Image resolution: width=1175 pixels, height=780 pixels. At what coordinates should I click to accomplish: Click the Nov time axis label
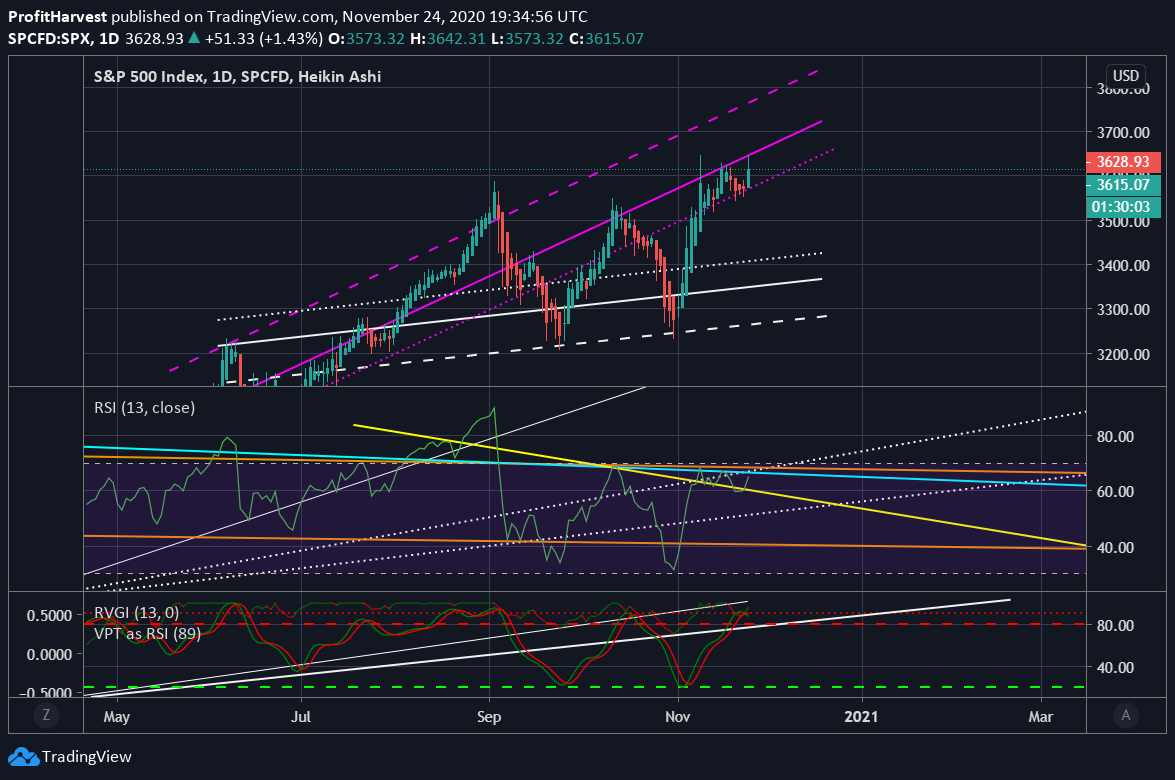click(x=677, y=717)
